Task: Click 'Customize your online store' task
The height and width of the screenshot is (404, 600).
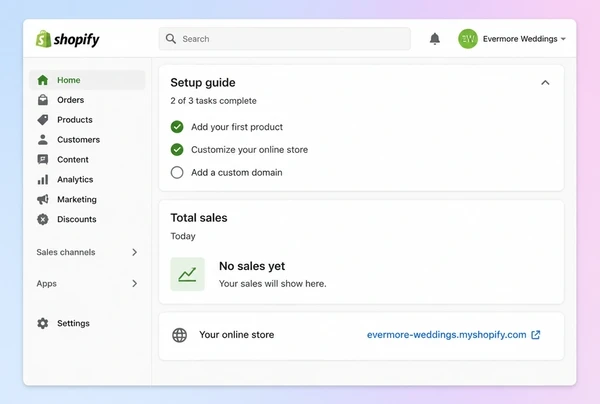Action: 249,150
